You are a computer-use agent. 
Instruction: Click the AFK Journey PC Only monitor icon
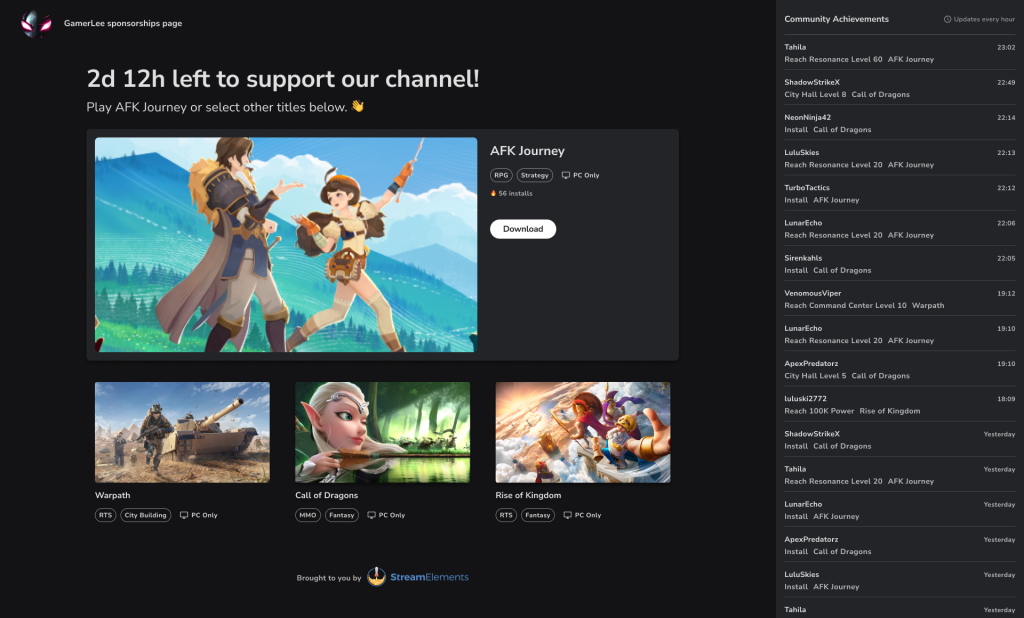[566, 175]
